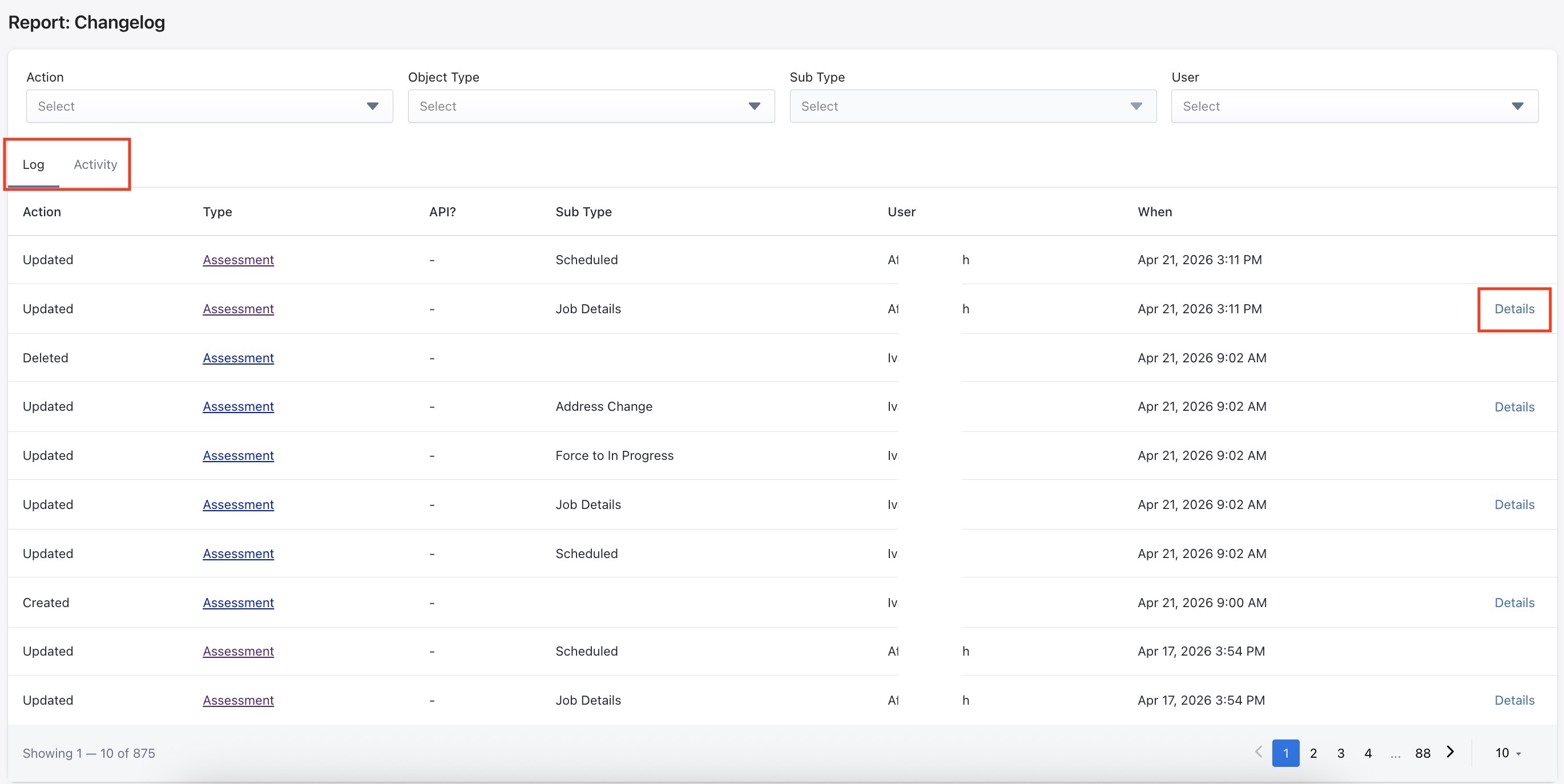1564x784 pixels.
Task: Open Details for the Created row
Action: pyautogui.click(x=1514, y=603)
